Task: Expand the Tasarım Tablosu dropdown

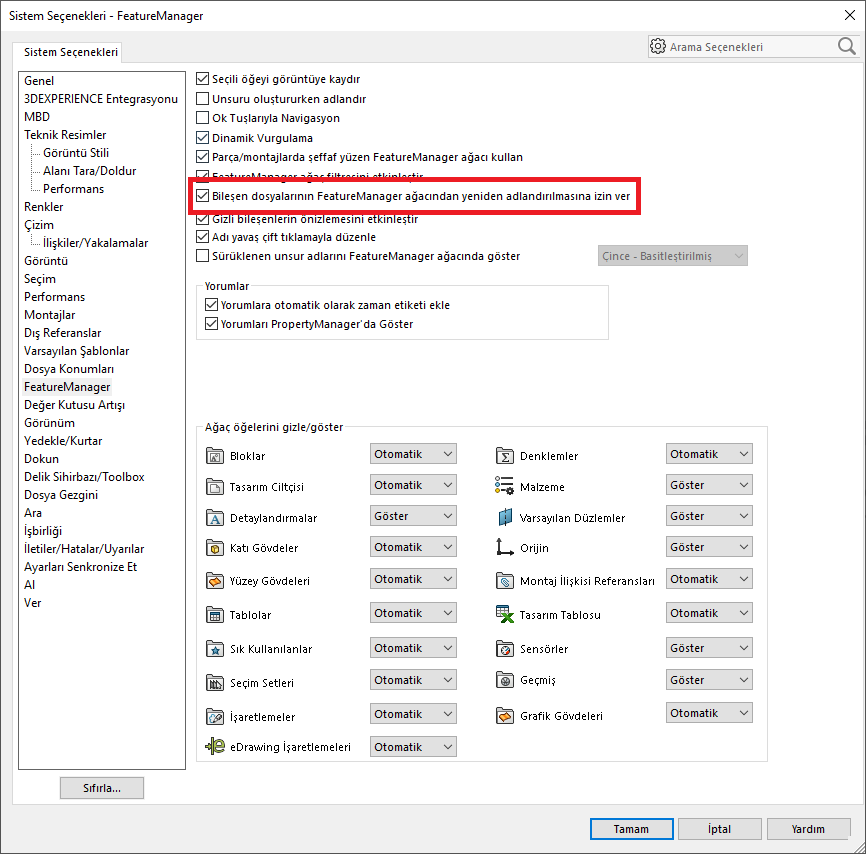Action: (x=709, y=613)
